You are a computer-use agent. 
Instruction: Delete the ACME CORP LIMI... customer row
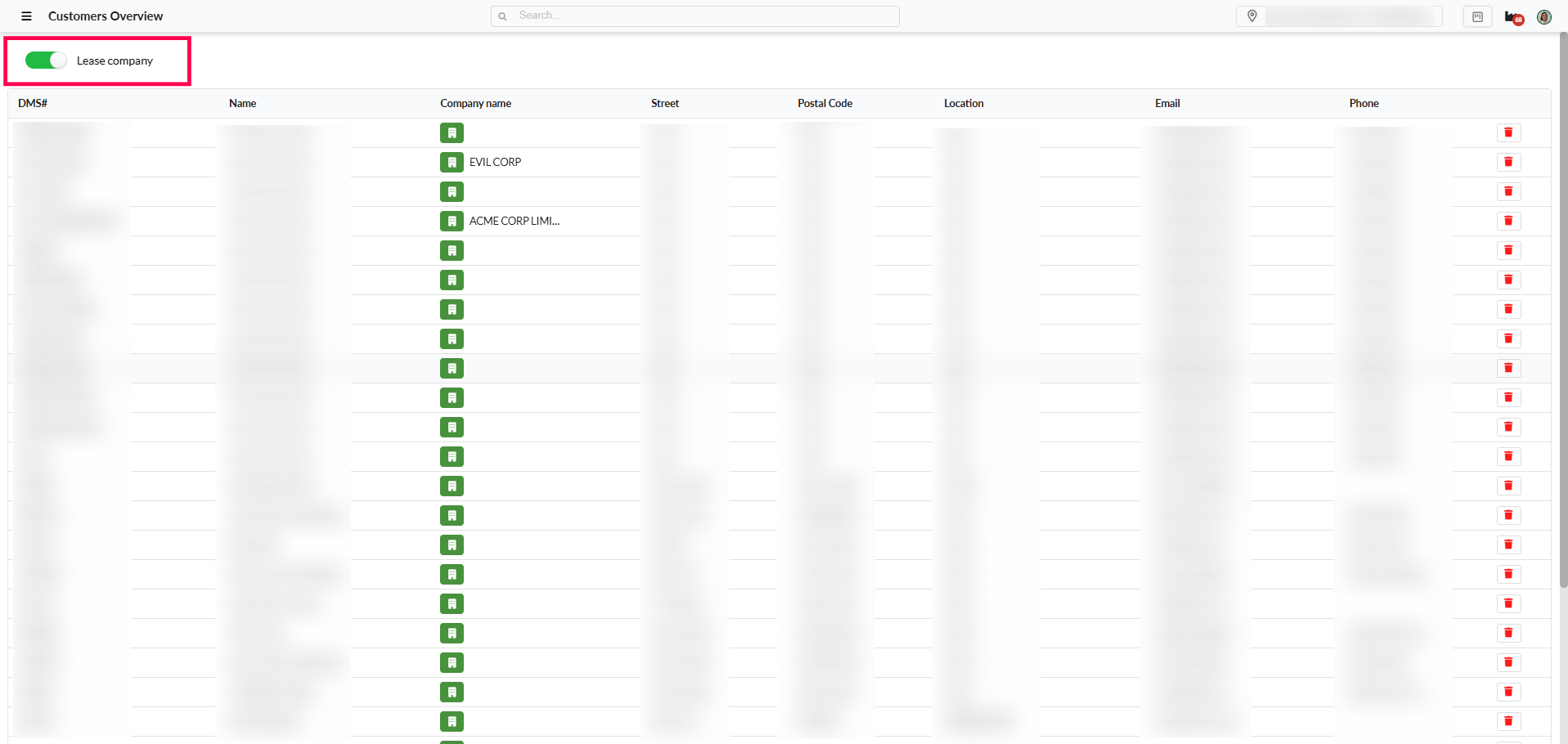pos(1508,221)
